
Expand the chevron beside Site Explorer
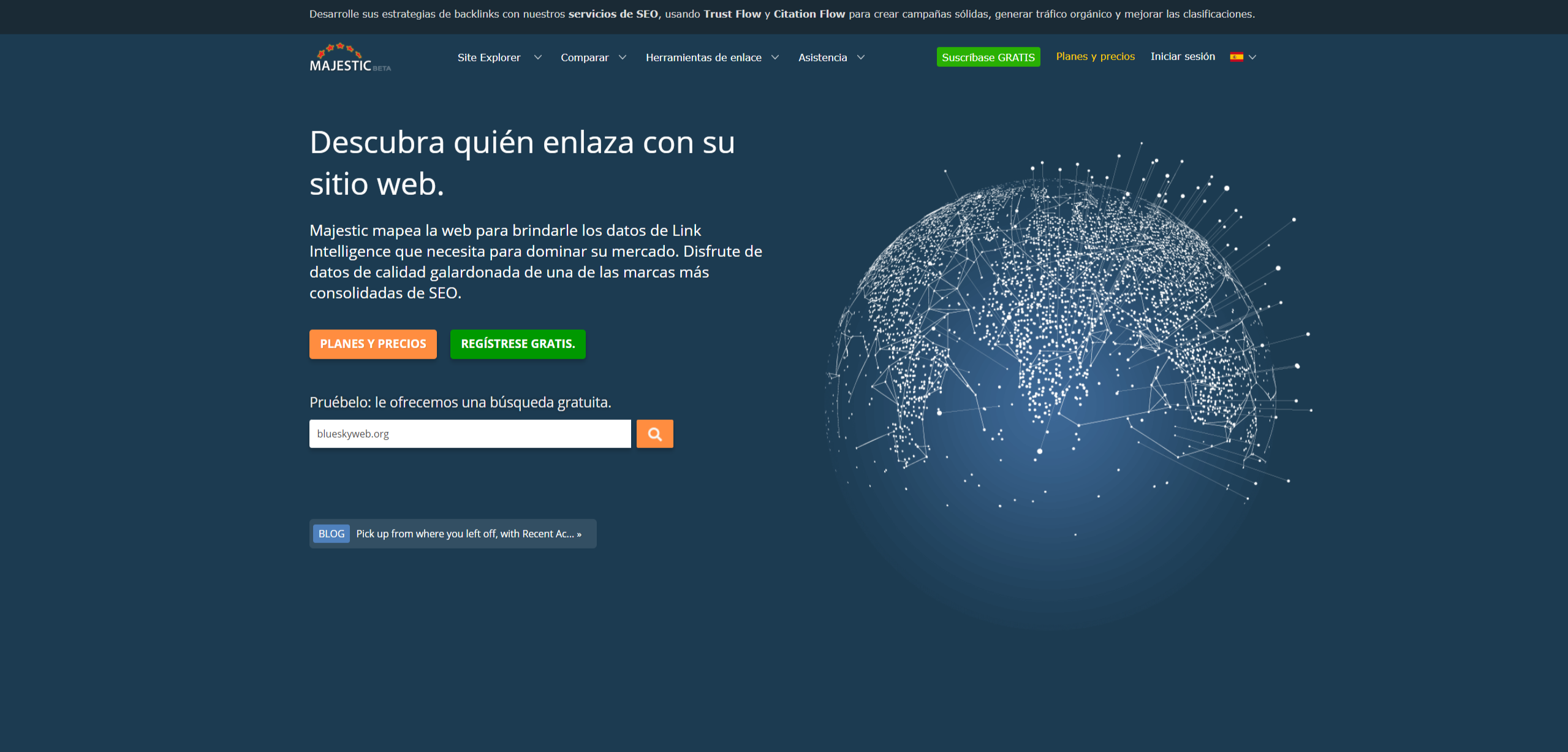(x=538, y=58)
